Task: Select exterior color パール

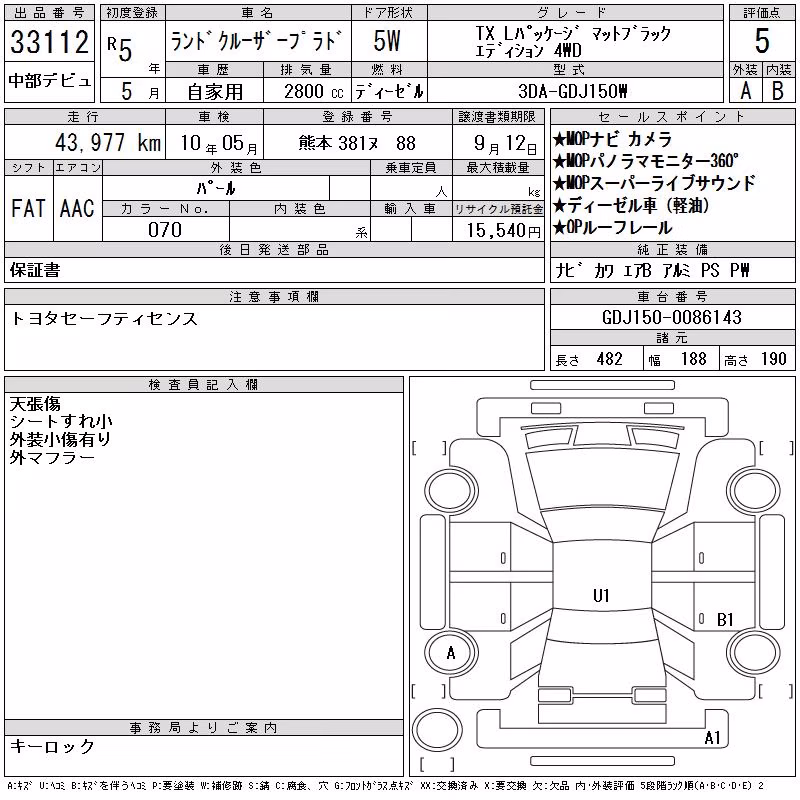Action: tap(216, 188)
